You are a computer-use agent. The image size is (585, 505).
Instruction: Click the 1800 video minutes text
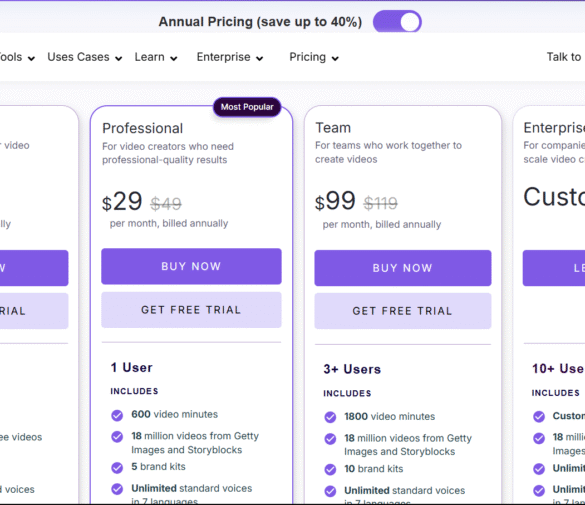click(390, 417)
